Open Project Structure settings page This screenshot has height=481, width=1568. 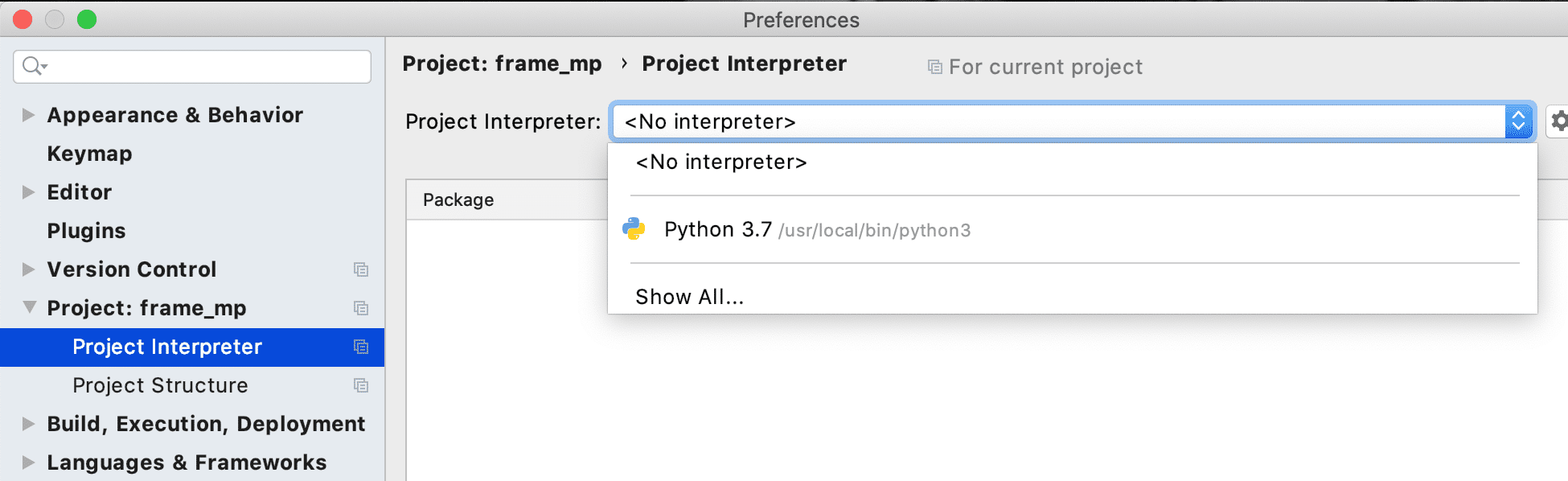160,385
